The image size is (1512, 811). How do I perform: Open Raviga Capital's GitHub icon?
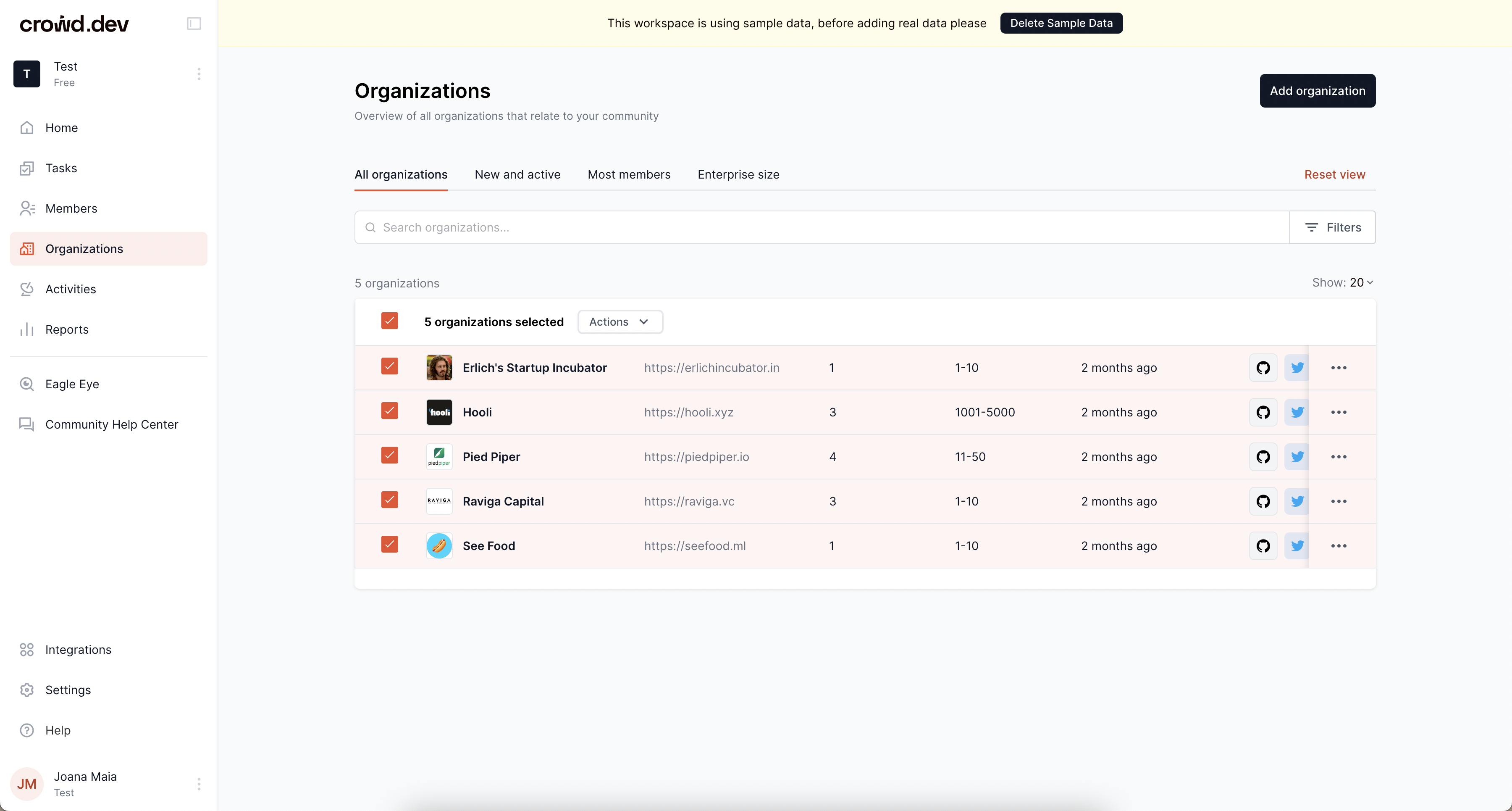click(x=1263, y=501)
